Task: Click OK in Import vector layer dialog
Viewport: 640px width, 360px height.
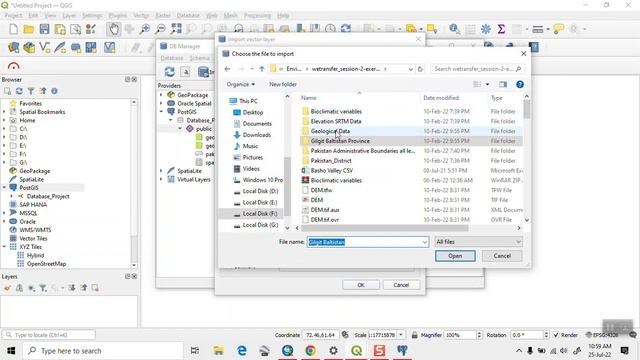Action: click(361, 285)
